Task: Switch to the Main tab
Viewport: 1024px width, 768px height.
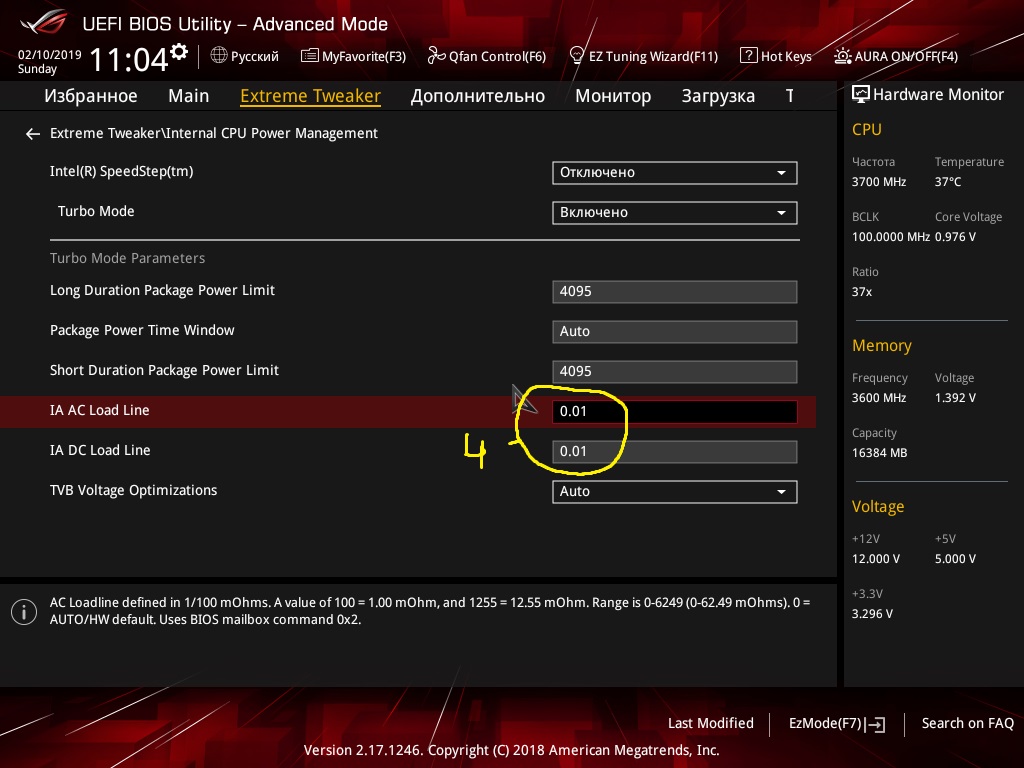Action: 189,96
